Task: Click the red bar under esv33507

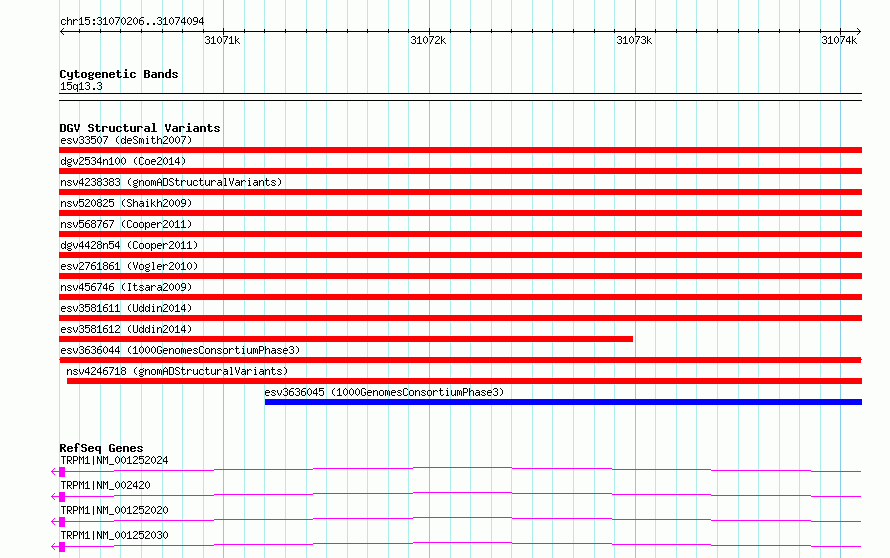Action: click(x=460, y=150)
